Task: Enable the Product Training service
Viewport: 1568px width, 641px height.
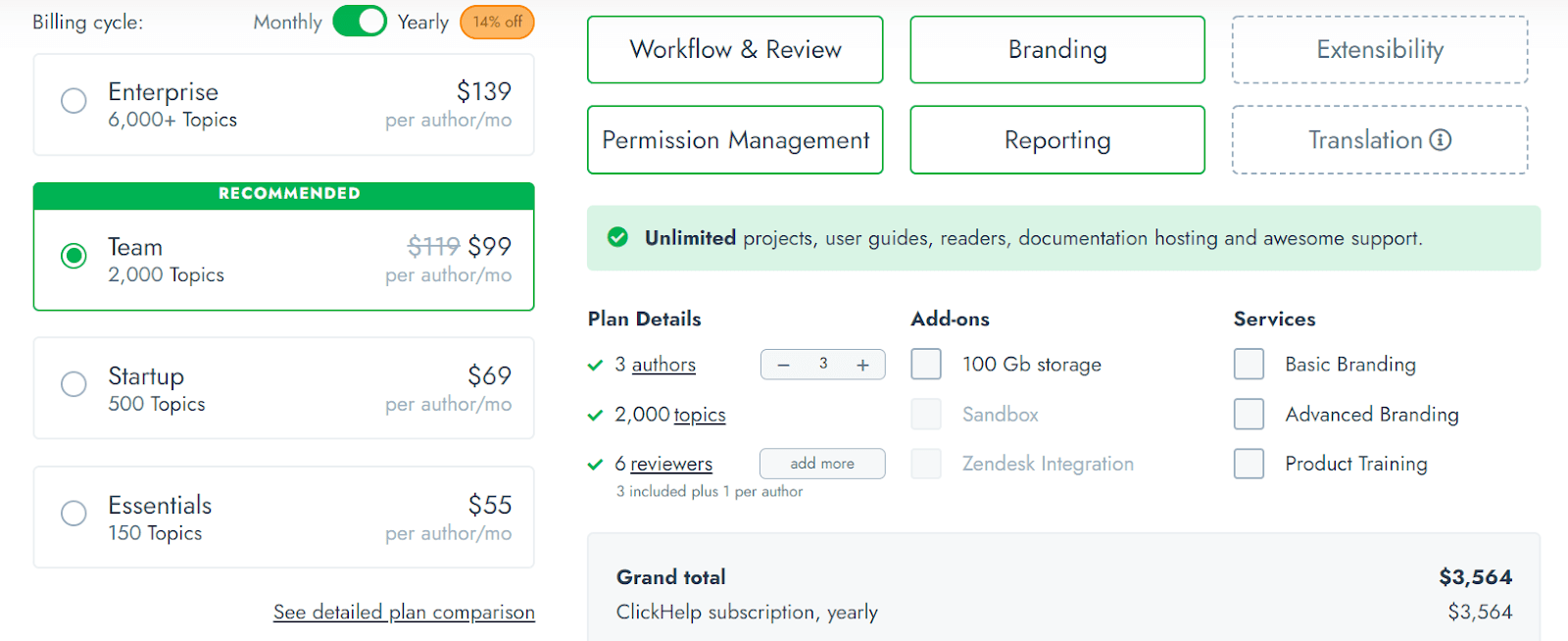Action: 1249,464
